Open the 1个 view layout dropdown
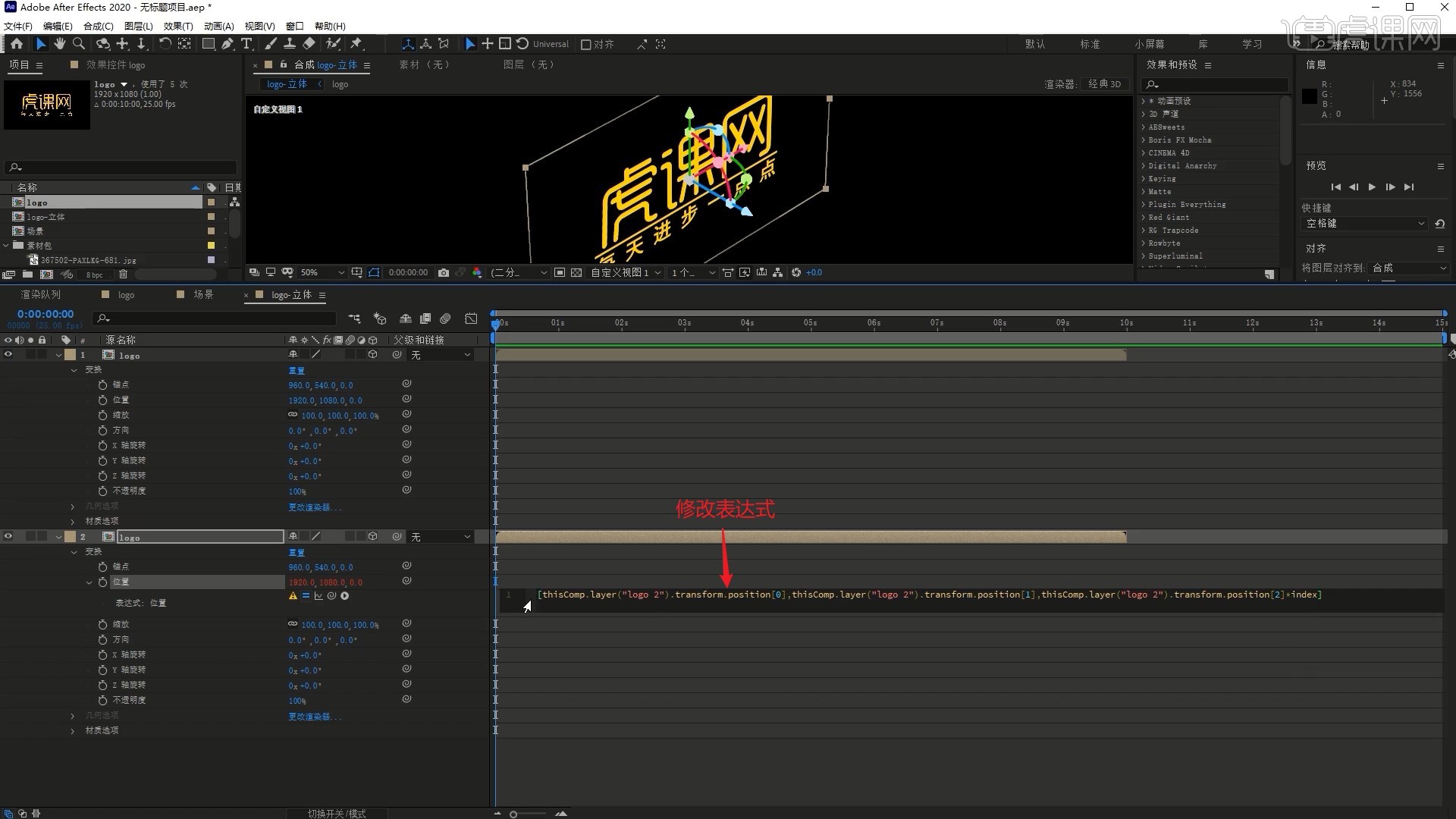 (693, 272)
